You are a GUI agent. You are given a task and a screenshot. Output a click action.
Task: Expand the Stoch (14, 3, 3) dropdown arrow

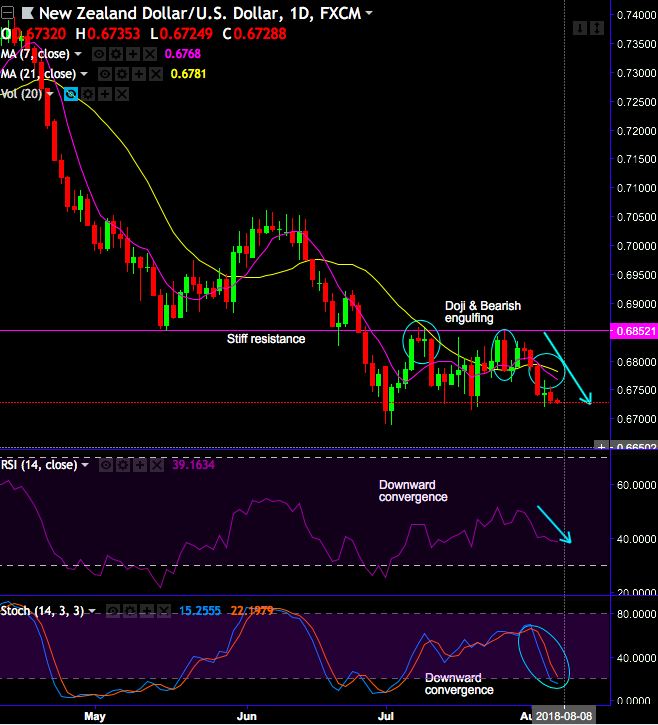92,611
